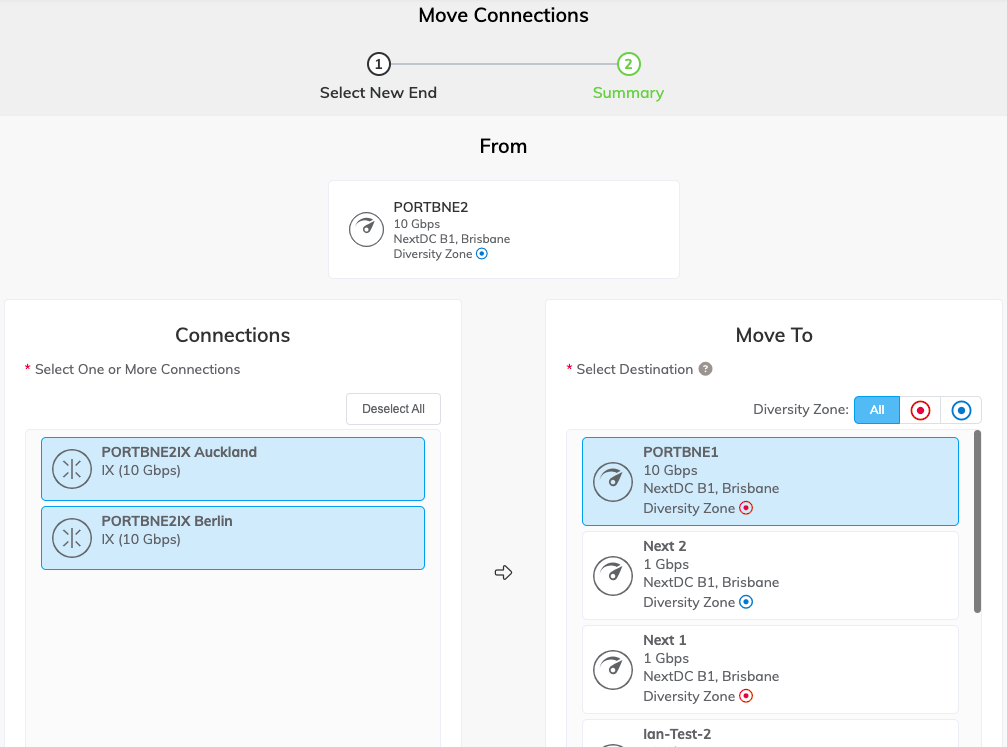Screen dimensions: 1007x747
Task: Enable the blue Diversity Zone filter
Action: pyautogui.click(x=961, y=409)
